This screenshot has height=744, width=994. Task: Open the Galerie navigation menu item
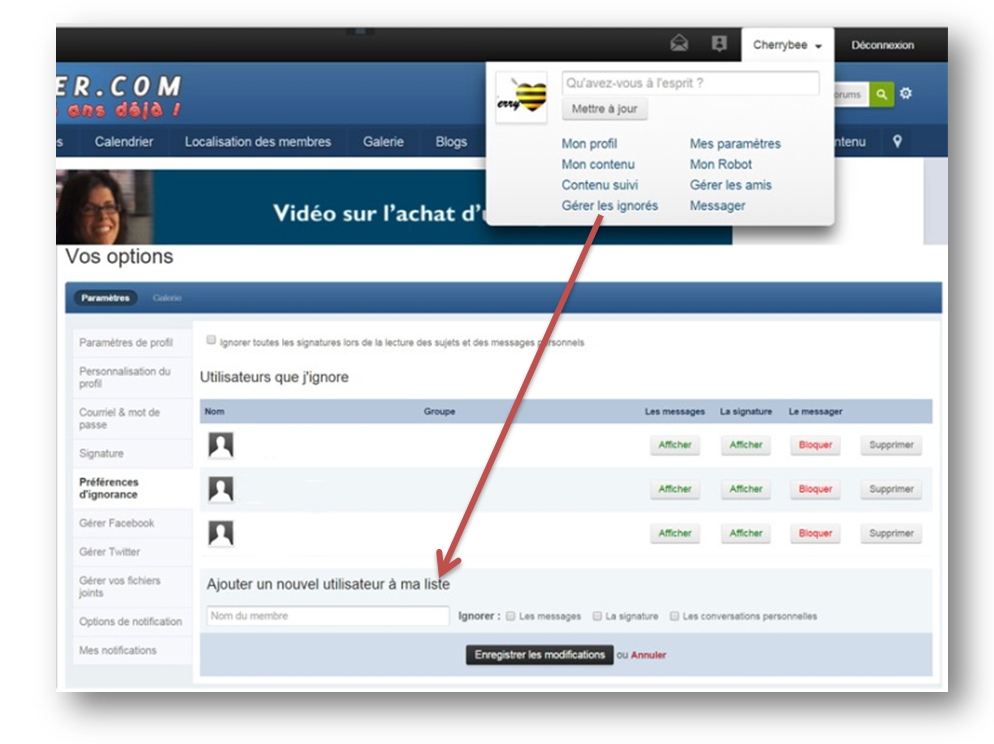coord(383,142)
